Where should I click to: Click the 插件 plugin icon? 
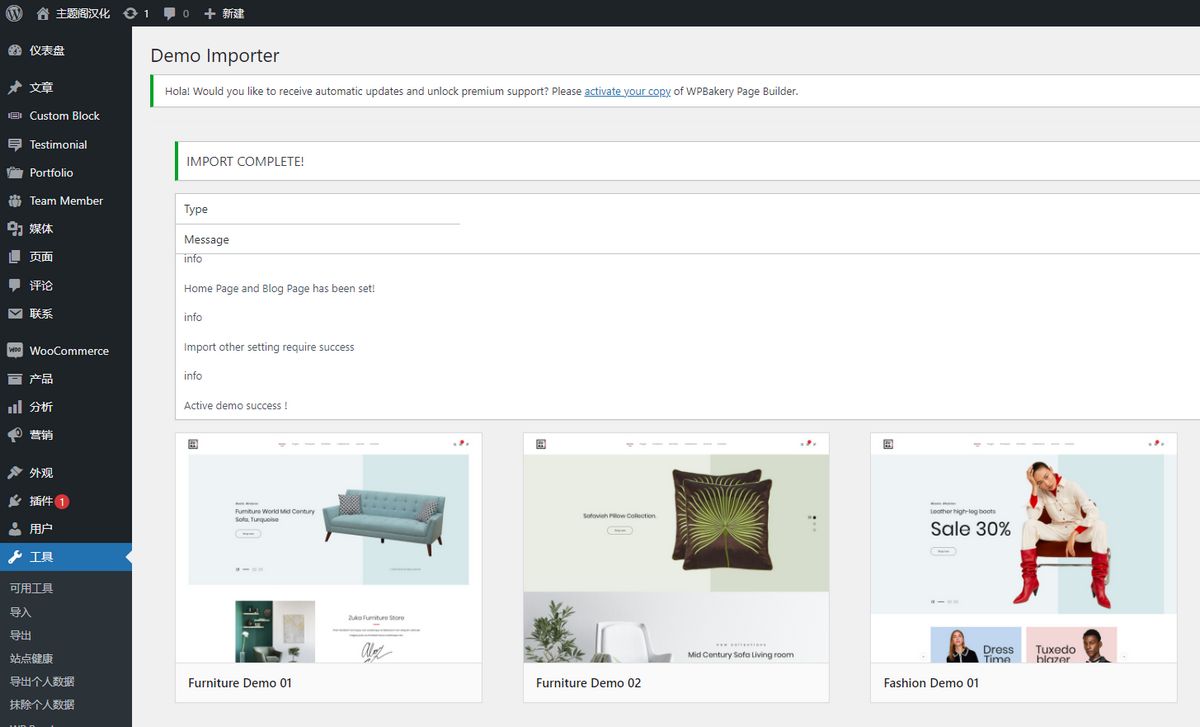click(x=15, y=501)
